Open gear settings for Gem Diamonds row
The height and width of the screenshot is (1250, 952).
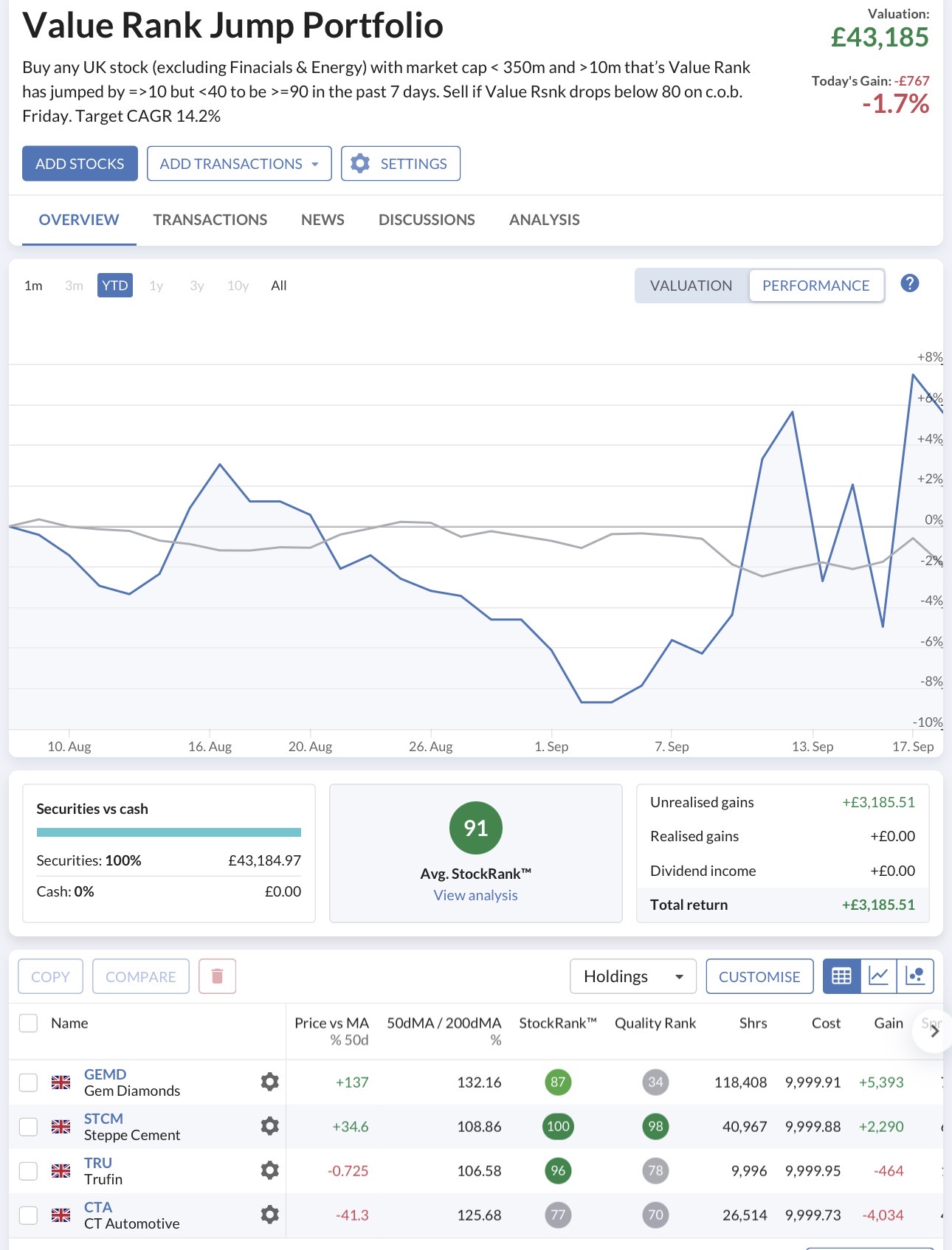[270, 1082]
